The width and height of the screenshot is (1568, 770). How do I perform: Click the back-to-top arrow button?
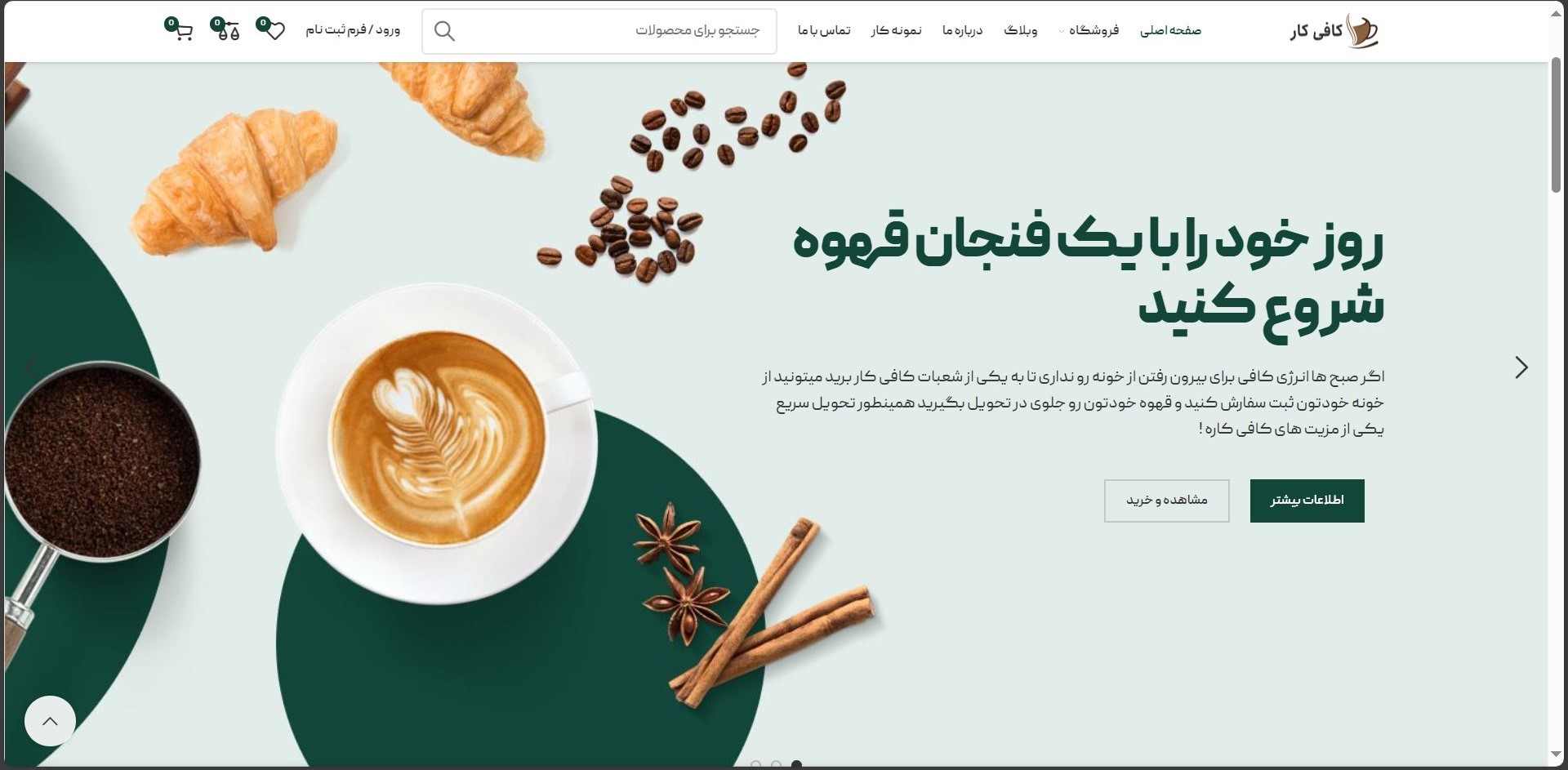pyautogui.click(x=50, y=721)
